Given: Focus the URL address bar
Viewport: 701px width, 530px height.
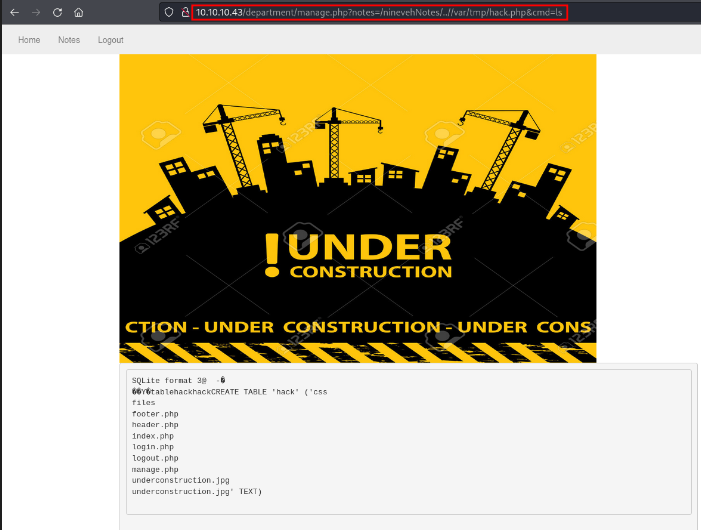Looking at the screenshot, I should 380,12.
